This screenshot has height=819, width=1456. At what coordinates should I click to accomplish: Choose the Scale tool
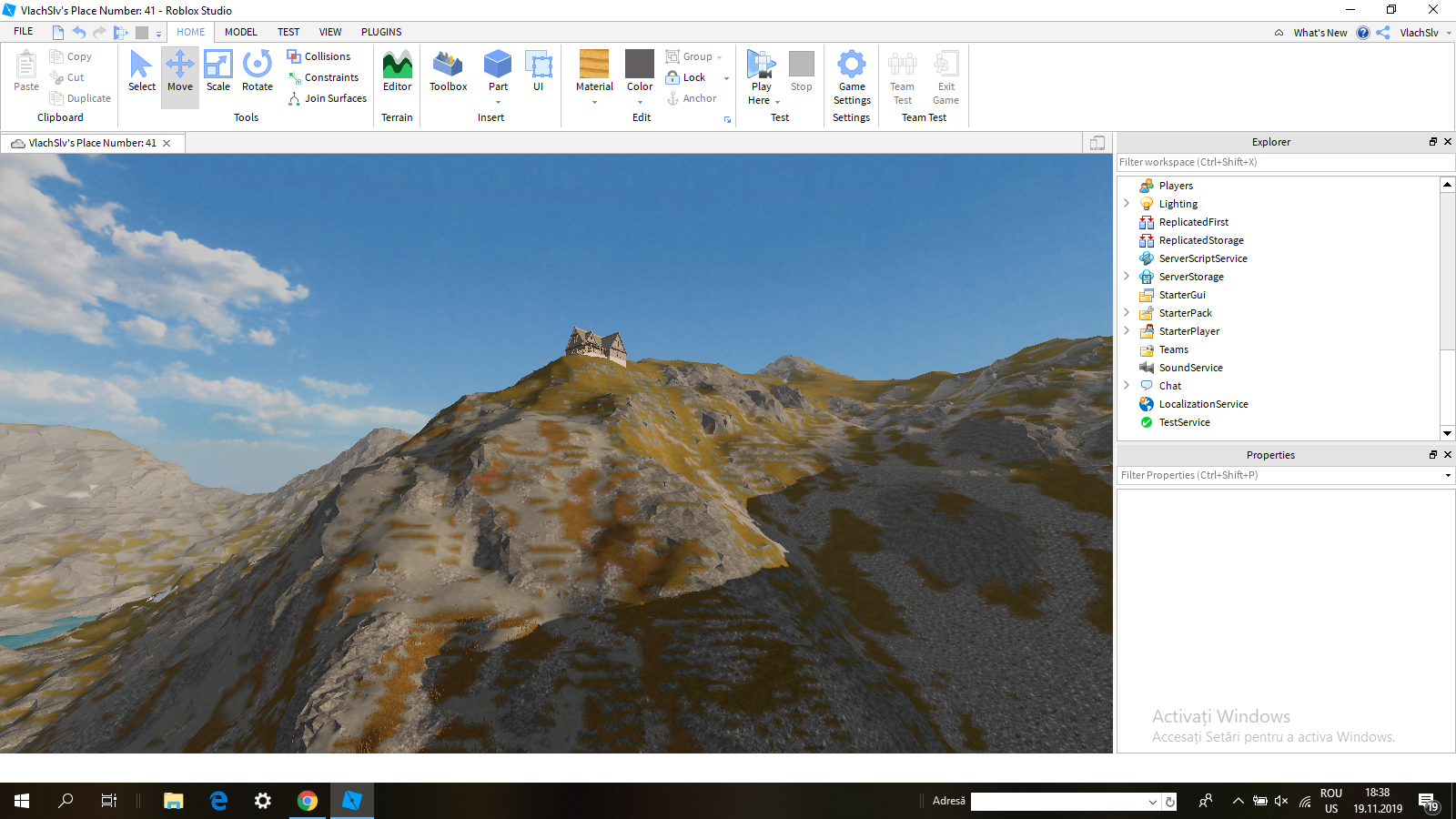[218, 71]
